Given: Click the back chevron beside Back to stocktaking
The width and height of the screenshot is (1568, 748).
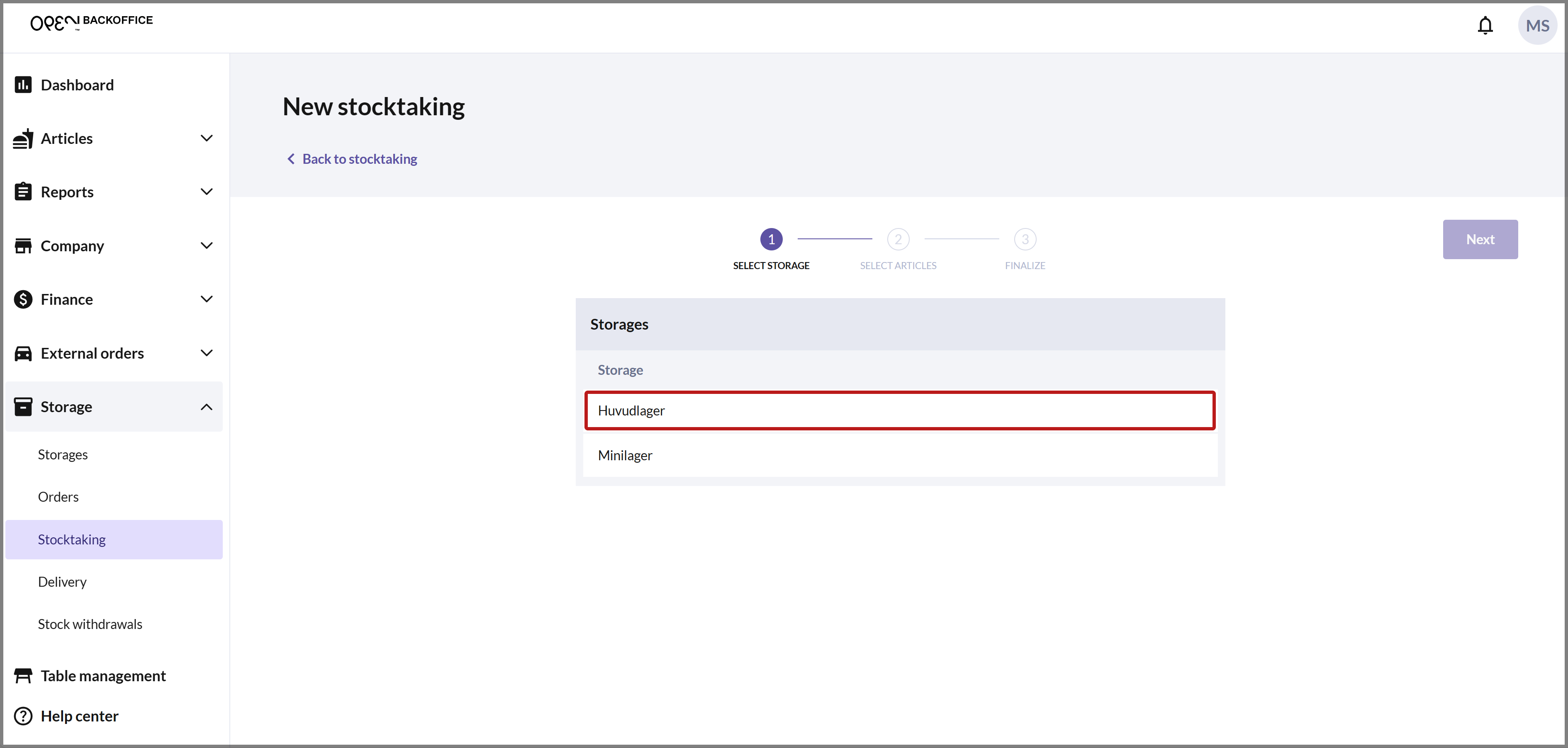Looking at the screenshot, I should 291,159.
